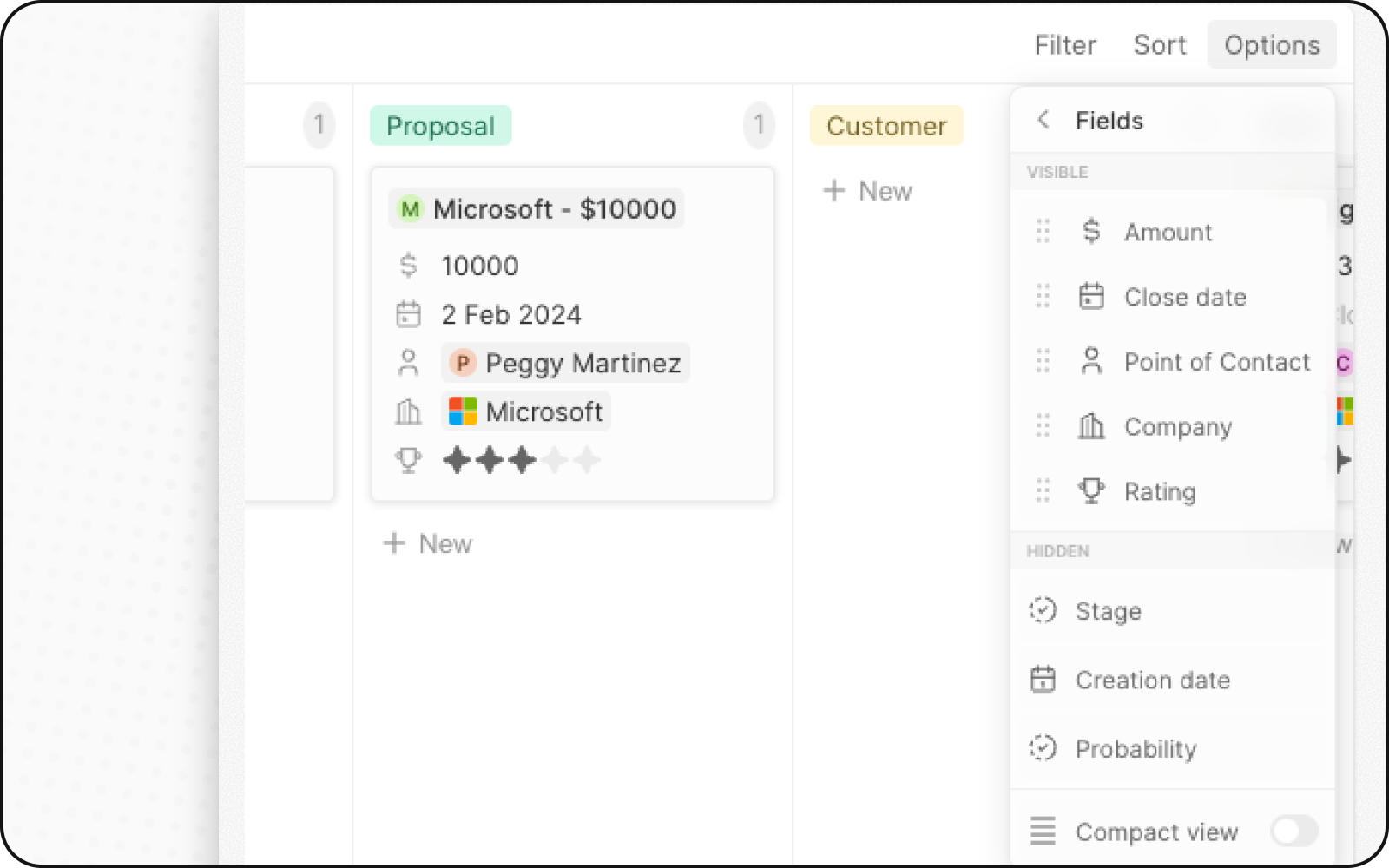
Task: Click the trophy icon beside Rating field
Action: click(x=1091, y=491)
